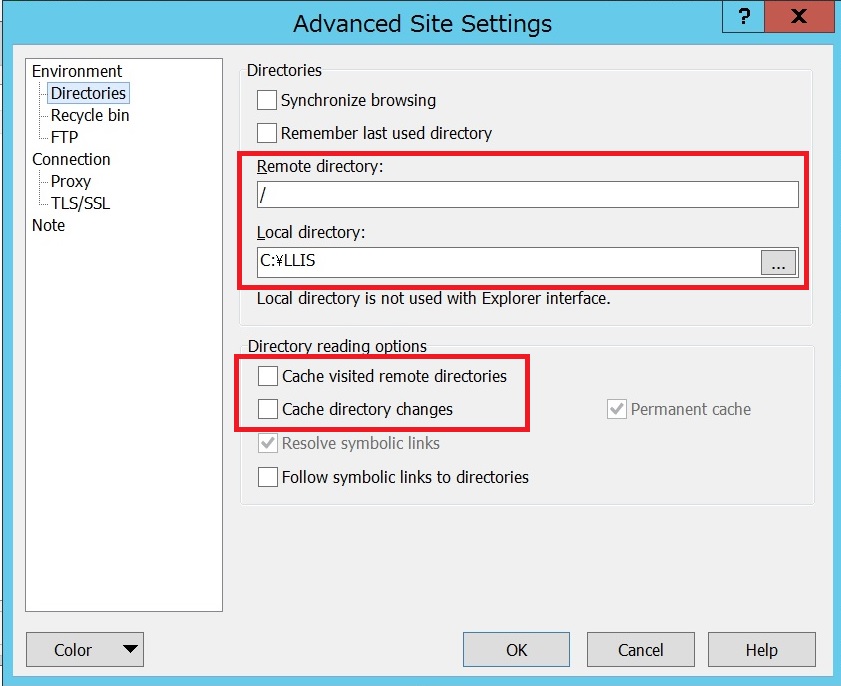Image resolution: width=841 pixels, height=686 pixels.
Task: Tick Remember last used directory
Action: pyautogui.click(x=267, y=133)
